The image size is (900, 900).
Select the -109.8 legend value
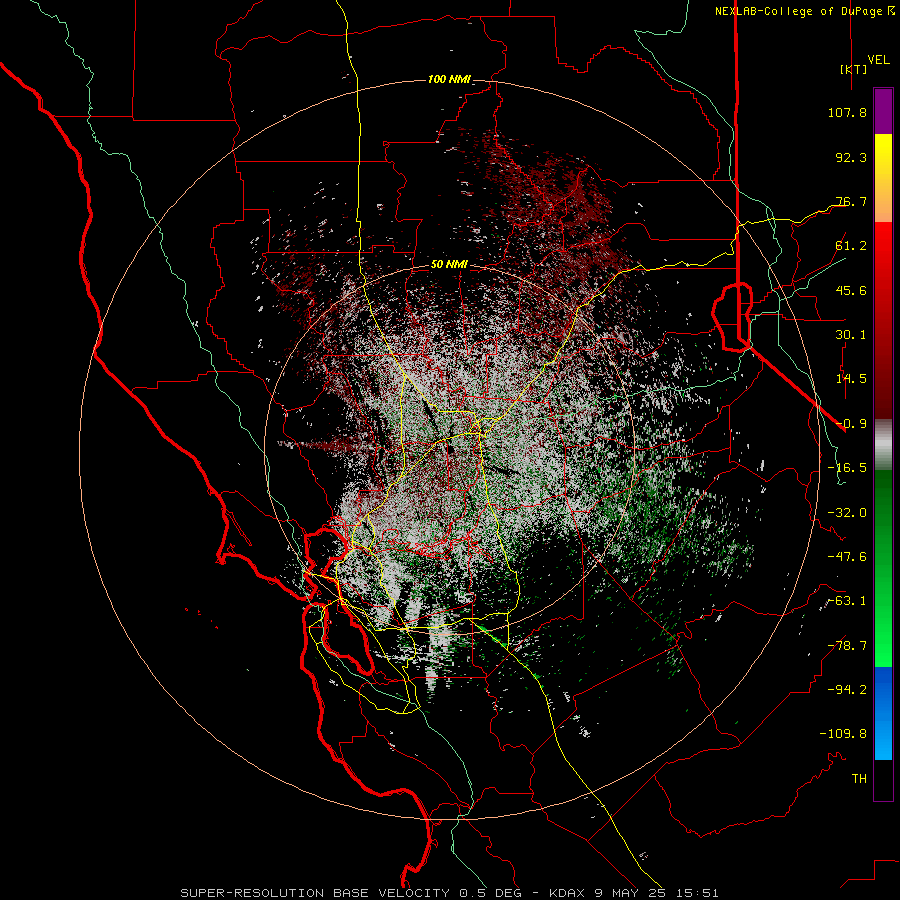coord(843,734)
